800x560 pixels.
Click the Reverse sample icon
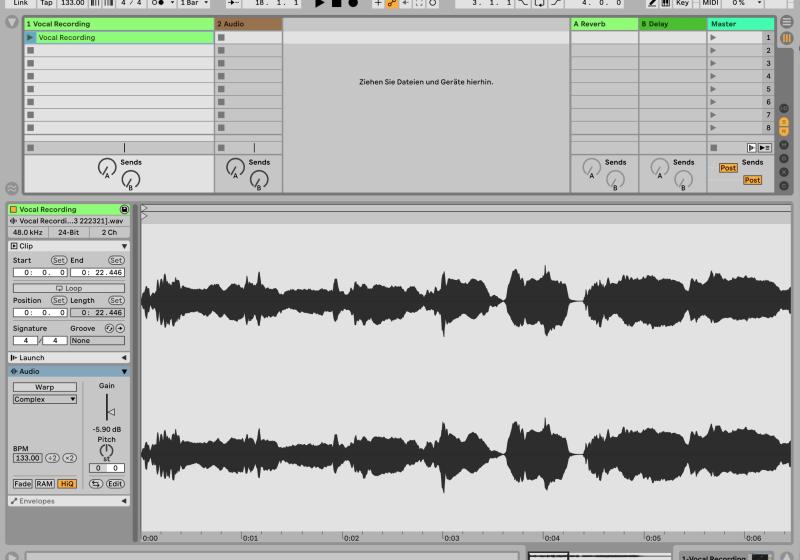click(95, 484)
